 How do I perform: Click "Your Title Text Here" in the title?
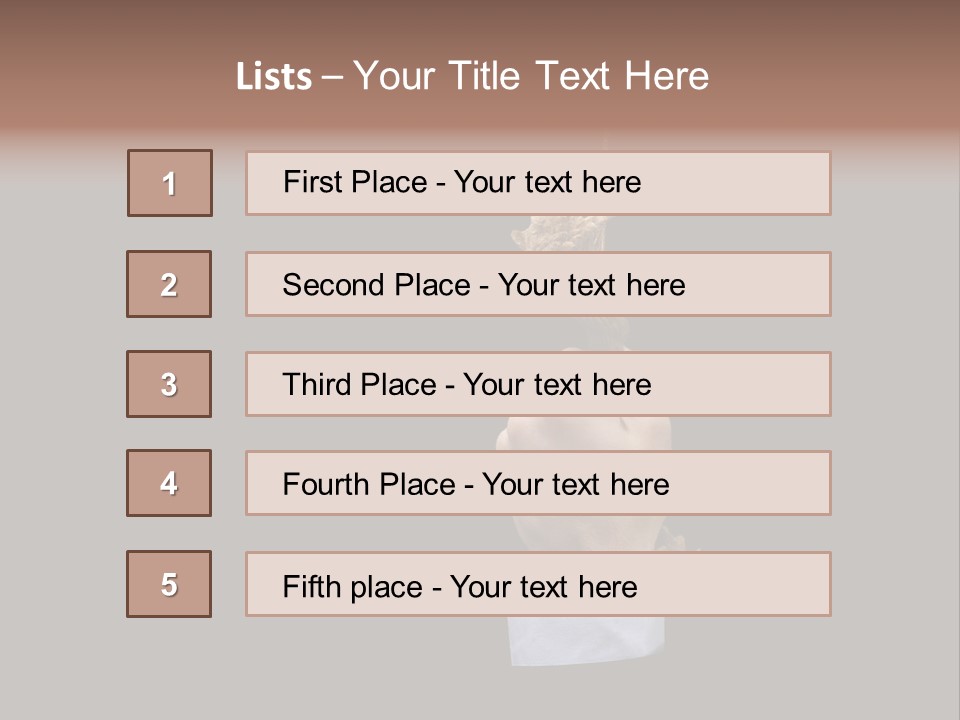pos(531,77)
